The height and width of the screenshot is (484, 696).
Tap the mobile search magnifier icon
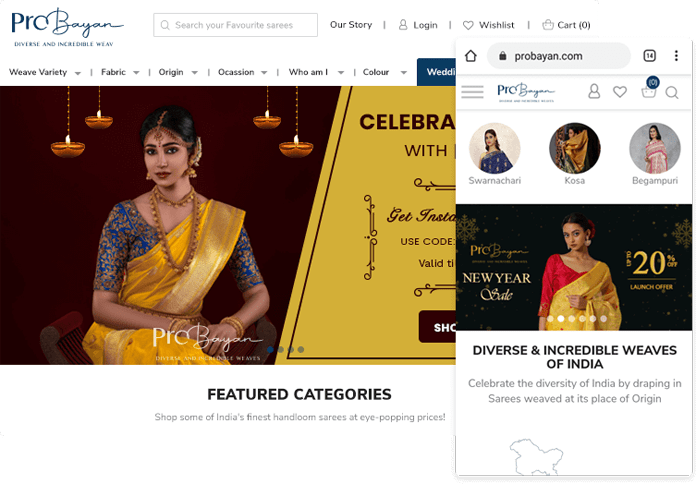pyautogui.click(x=672, y=92)
